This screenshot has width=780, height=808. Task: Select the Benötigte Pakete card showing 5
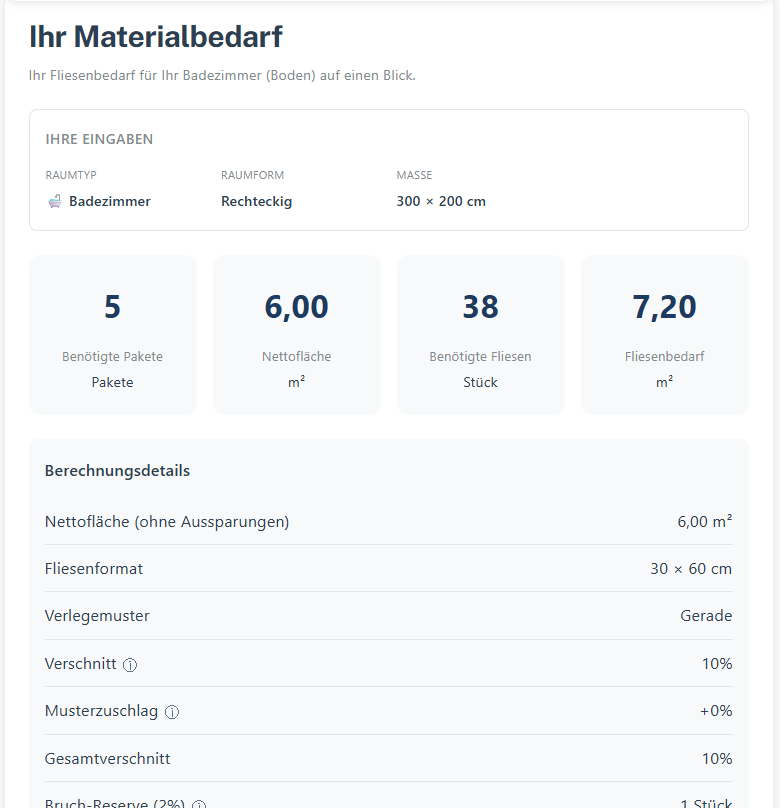pyautogui.click(x=113, y=334)
